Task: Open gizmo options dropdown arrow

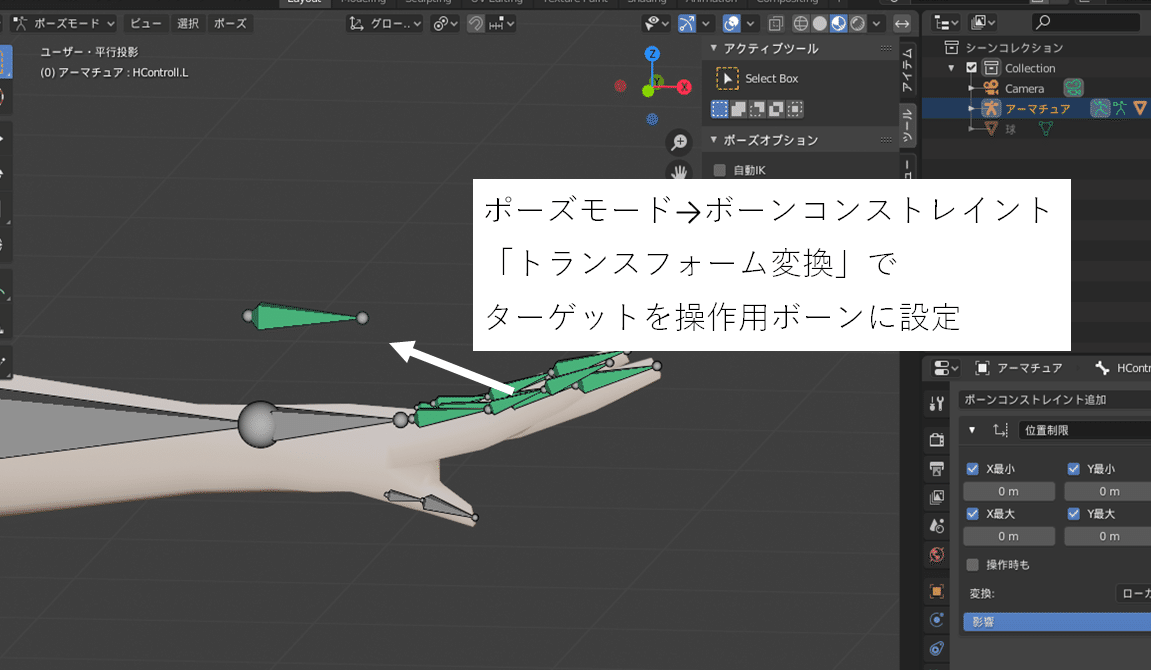Action: pyautogui.click(x=705, y=23)
